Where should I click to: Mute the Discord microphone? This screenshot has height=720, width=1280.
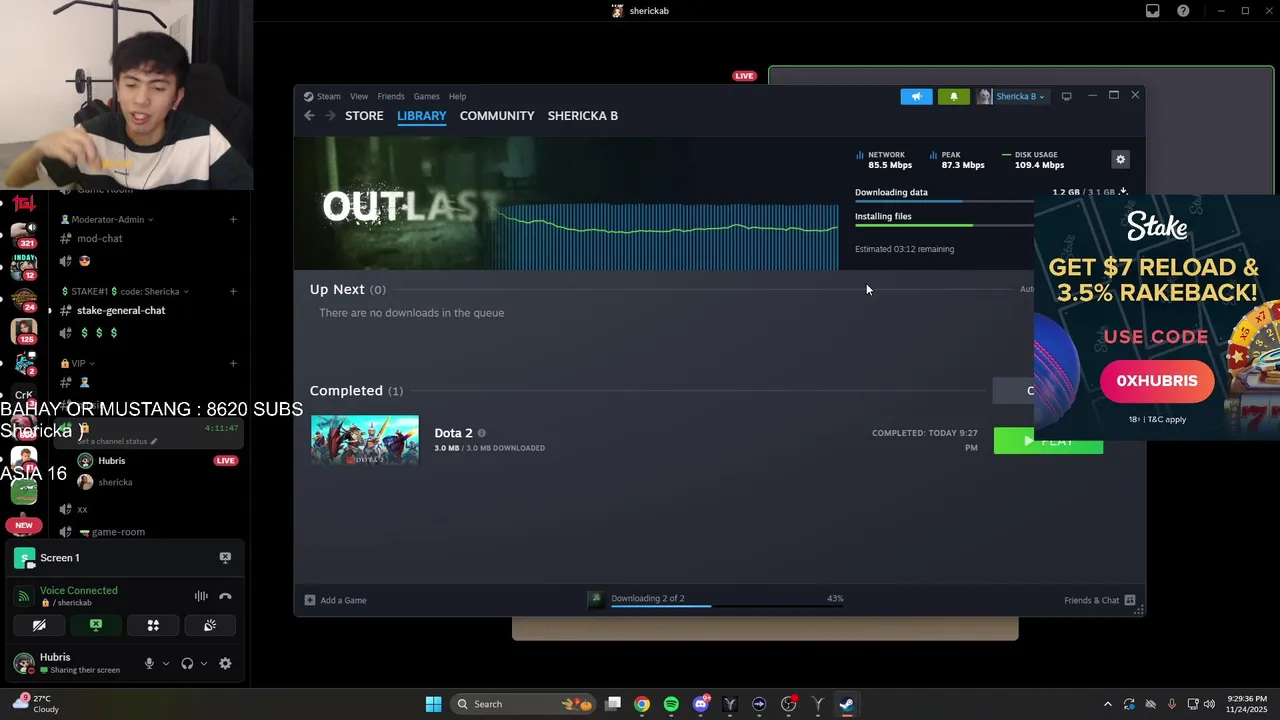(149, 663)
